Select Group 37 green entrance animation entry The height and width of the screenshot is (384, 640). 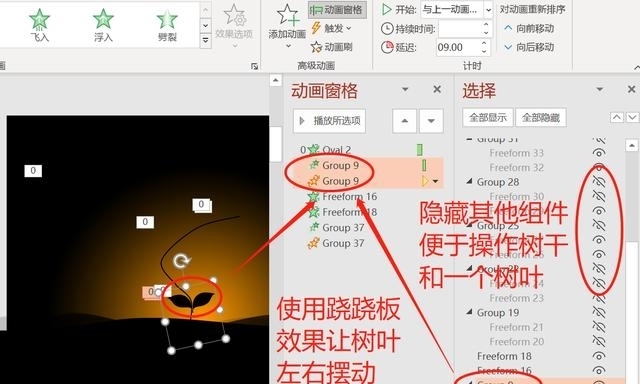click(343, 227)
